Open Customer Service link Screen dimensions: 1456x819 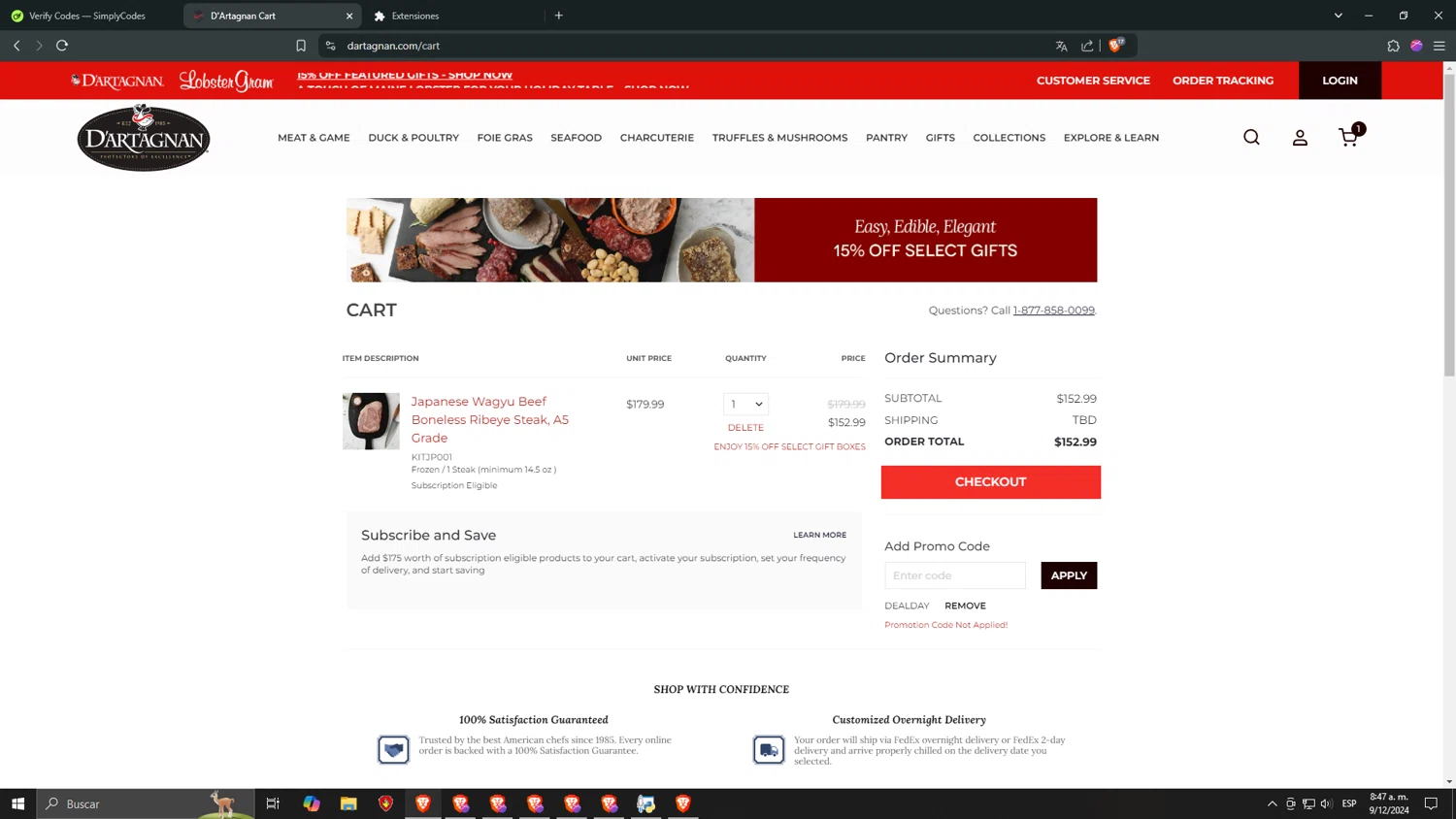tap(1093, 81)
